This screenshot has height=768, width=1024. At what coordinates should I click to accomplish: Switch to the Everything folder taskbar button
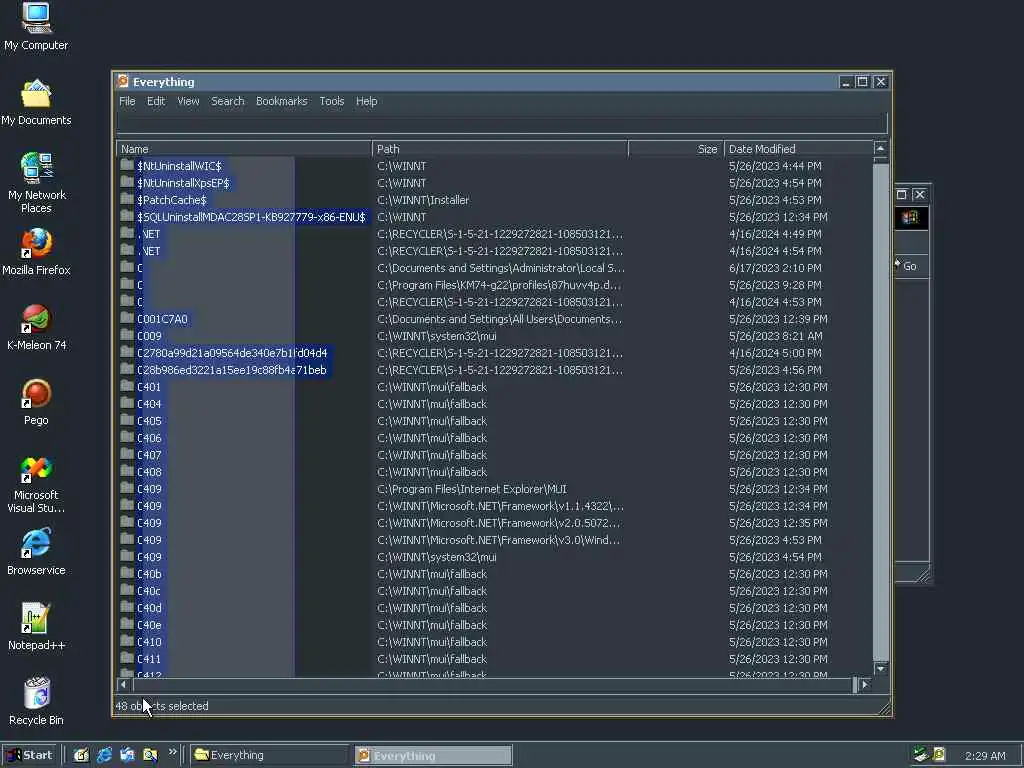pos(270,755)
